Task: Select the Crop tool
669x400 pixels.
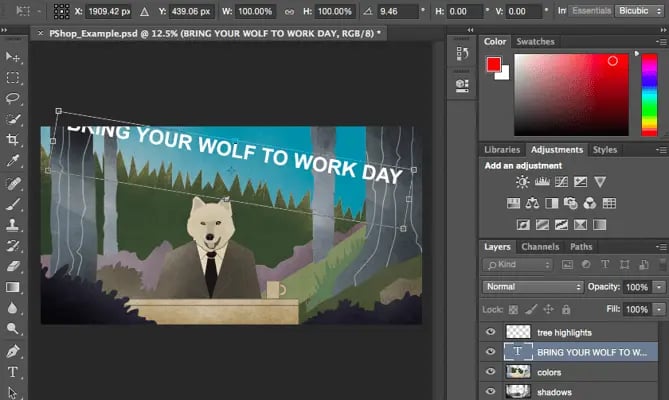Action: 13,140
